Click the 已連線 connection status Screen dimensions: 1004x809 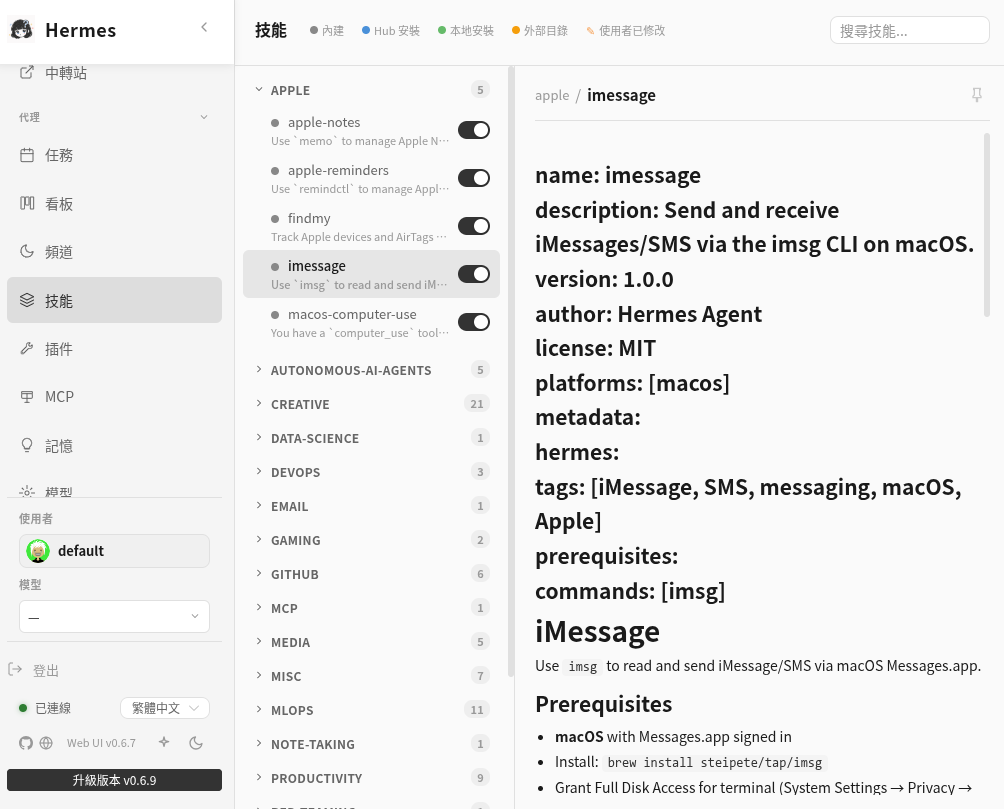[45, 708]
